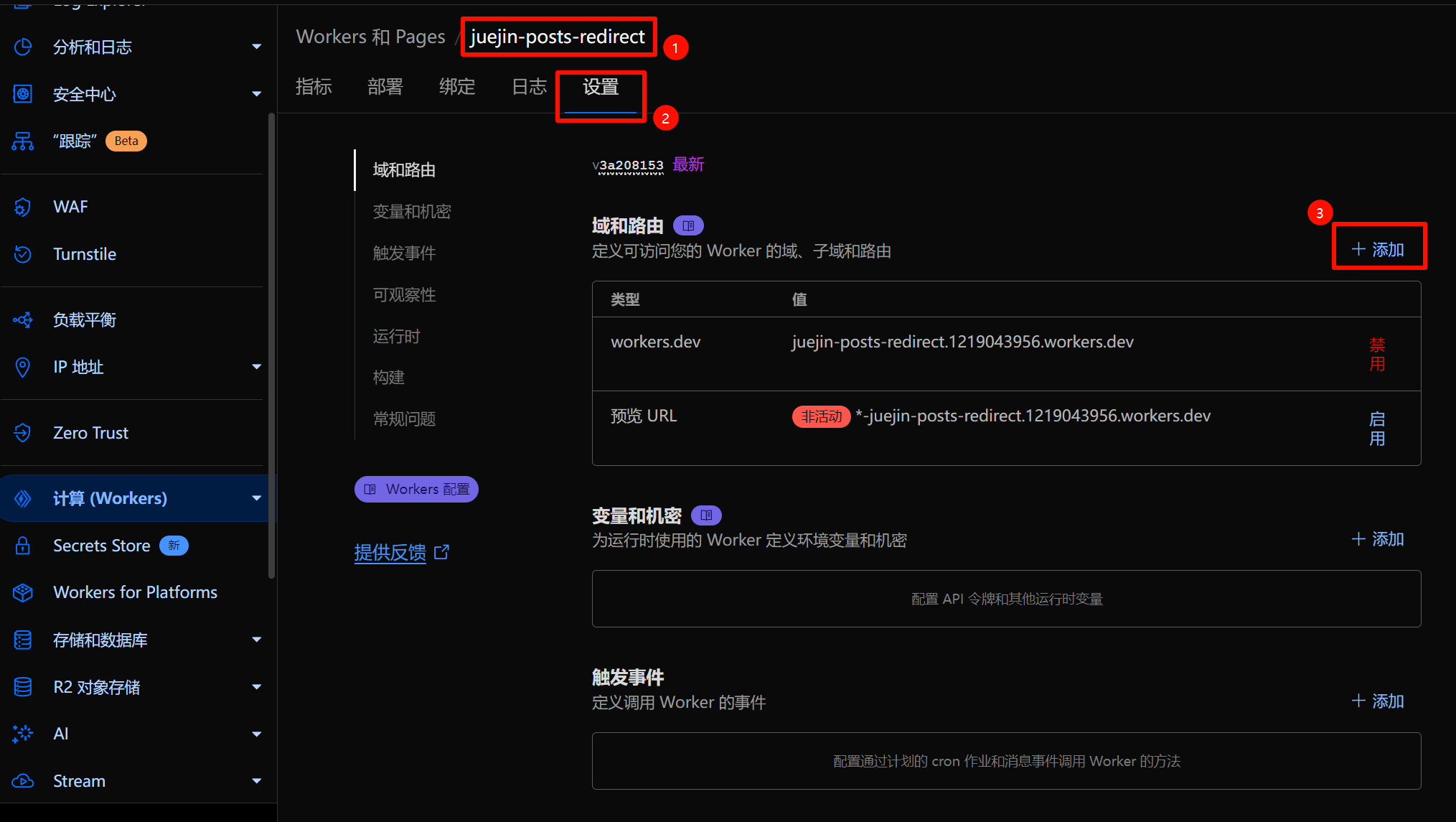This screenshot has width=1456, height=822.
Task: Switch to the 绑定 tab
Action: [x=457, y=87]
